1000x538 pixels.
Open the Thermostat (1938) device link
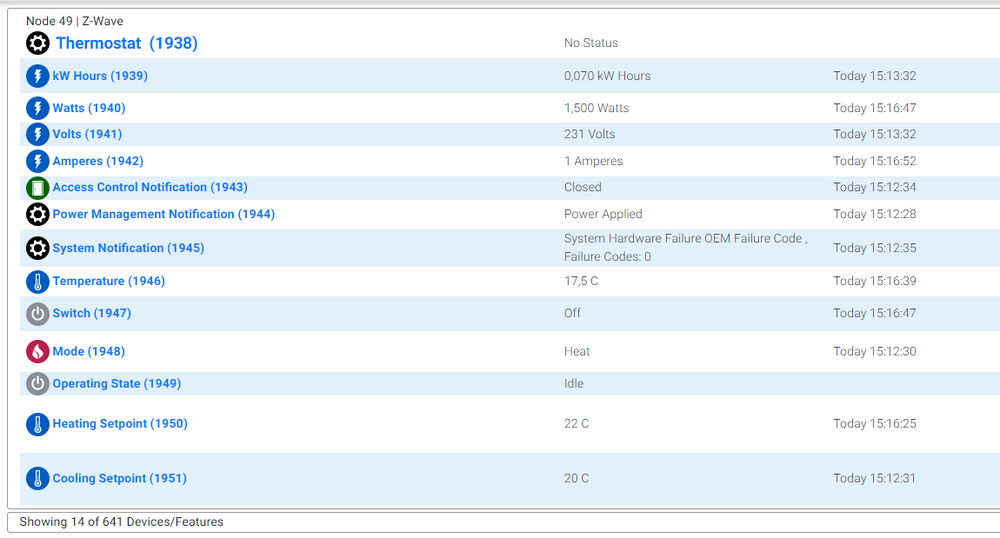(x=126, y=43)
